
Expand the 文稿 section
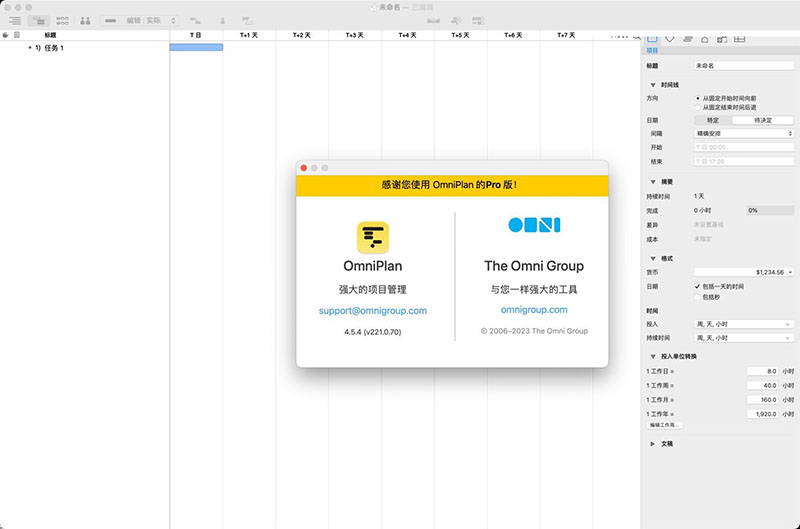653,444
